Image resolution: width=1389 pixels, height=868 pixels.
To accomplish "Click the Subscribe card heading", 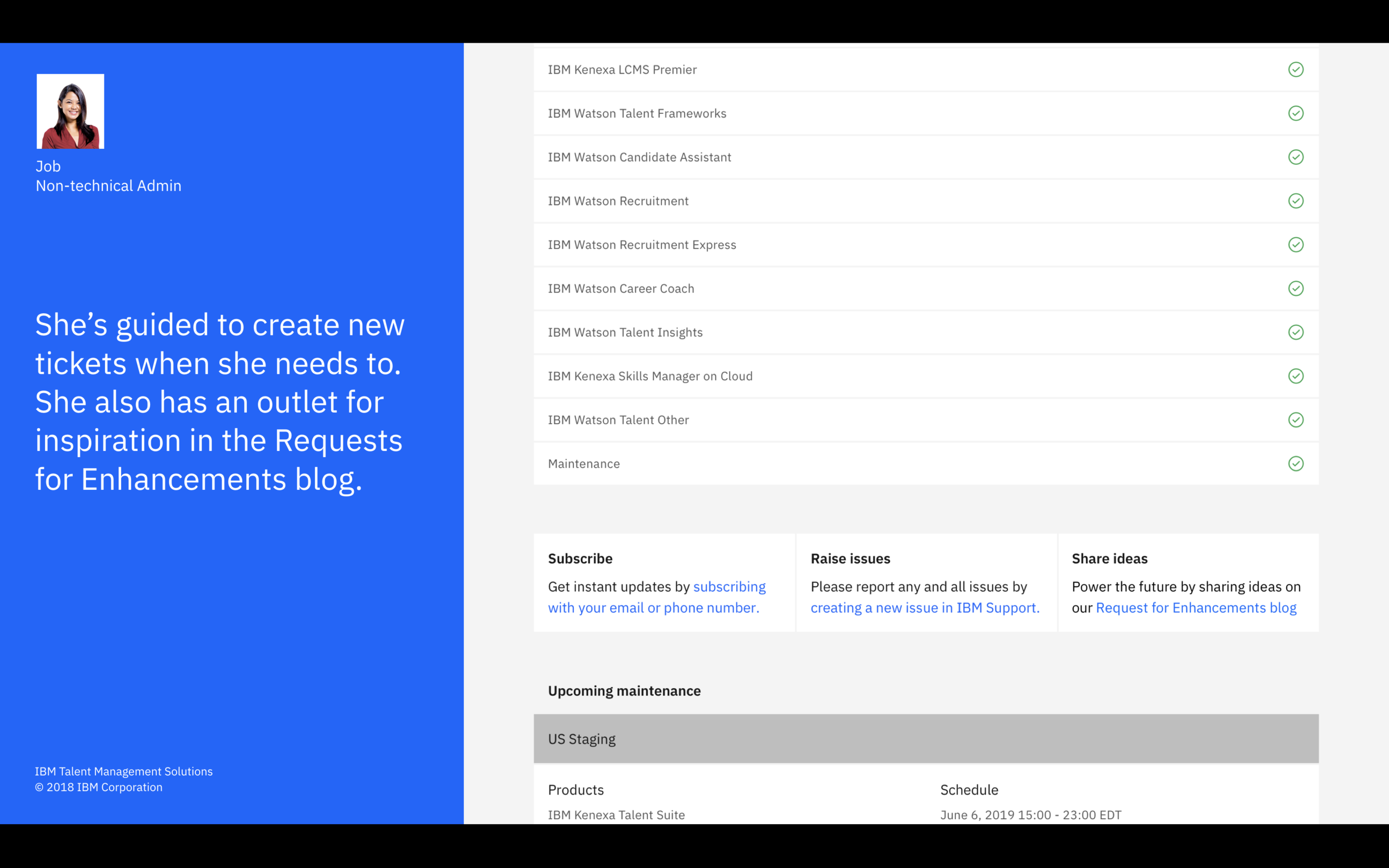I will pyautogui.click(x=580, y=559).
